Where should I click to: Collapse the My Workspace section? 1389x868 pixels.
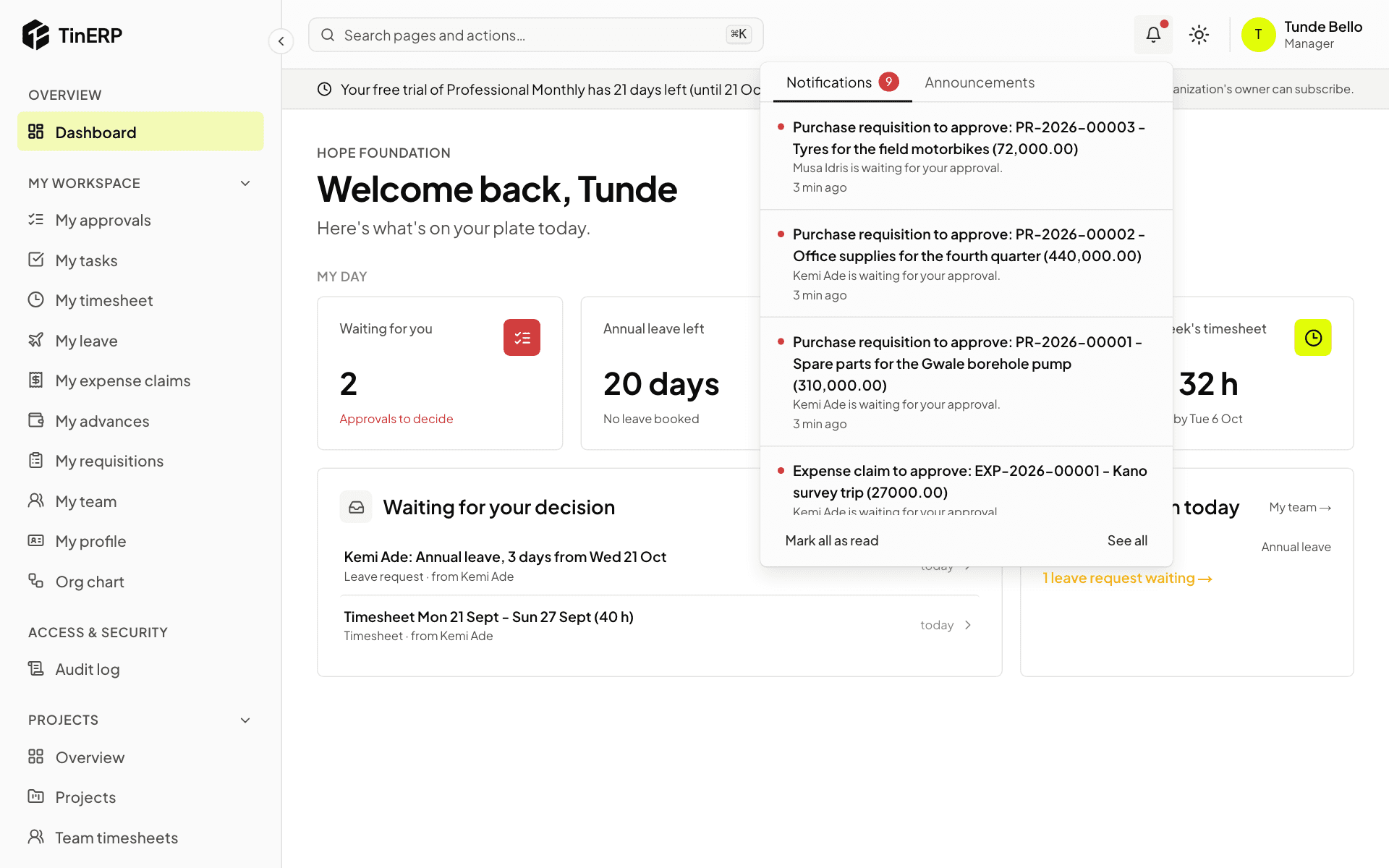pos(245,184)
